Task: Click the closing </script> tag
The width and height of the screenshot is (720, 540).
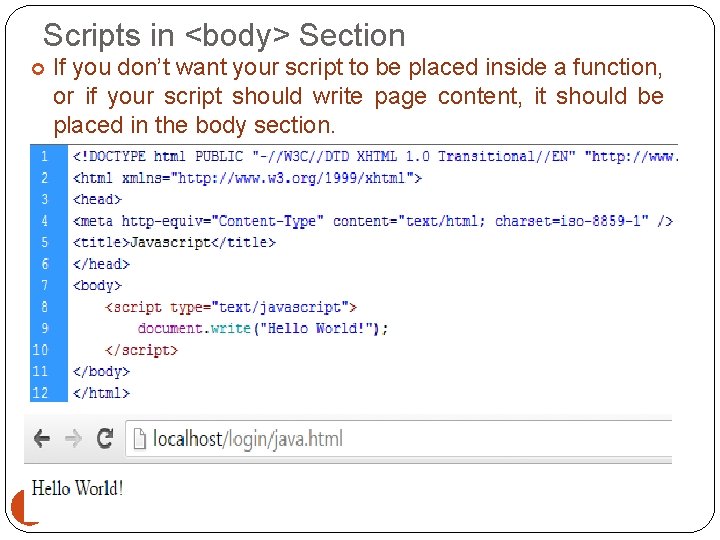Action: coord(141,350)
